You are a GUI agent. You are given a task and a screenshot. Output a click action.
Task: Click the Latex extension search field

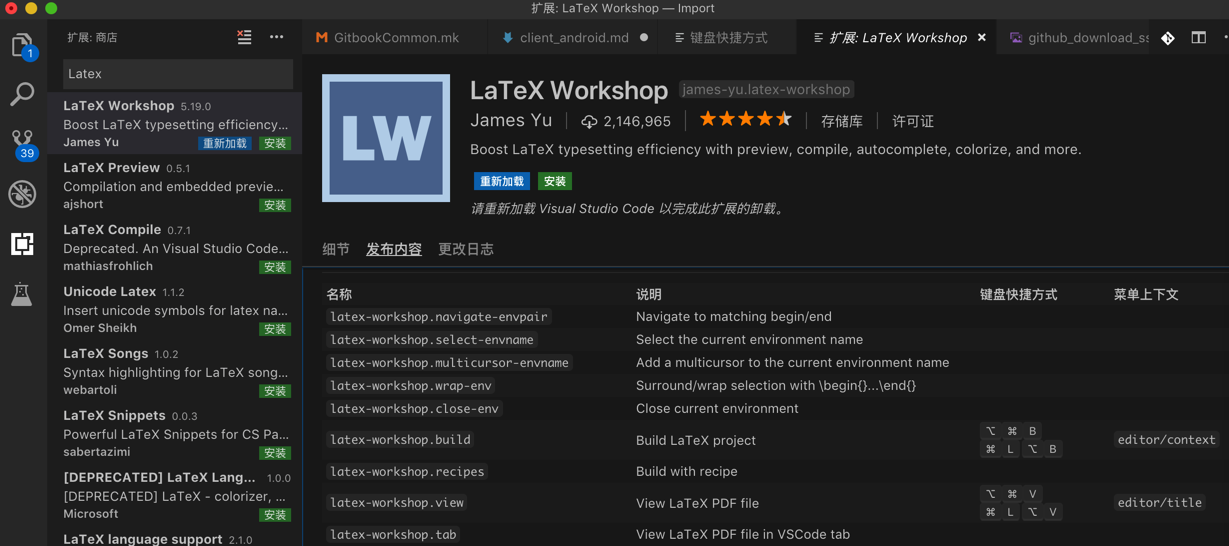coord(178,74)
